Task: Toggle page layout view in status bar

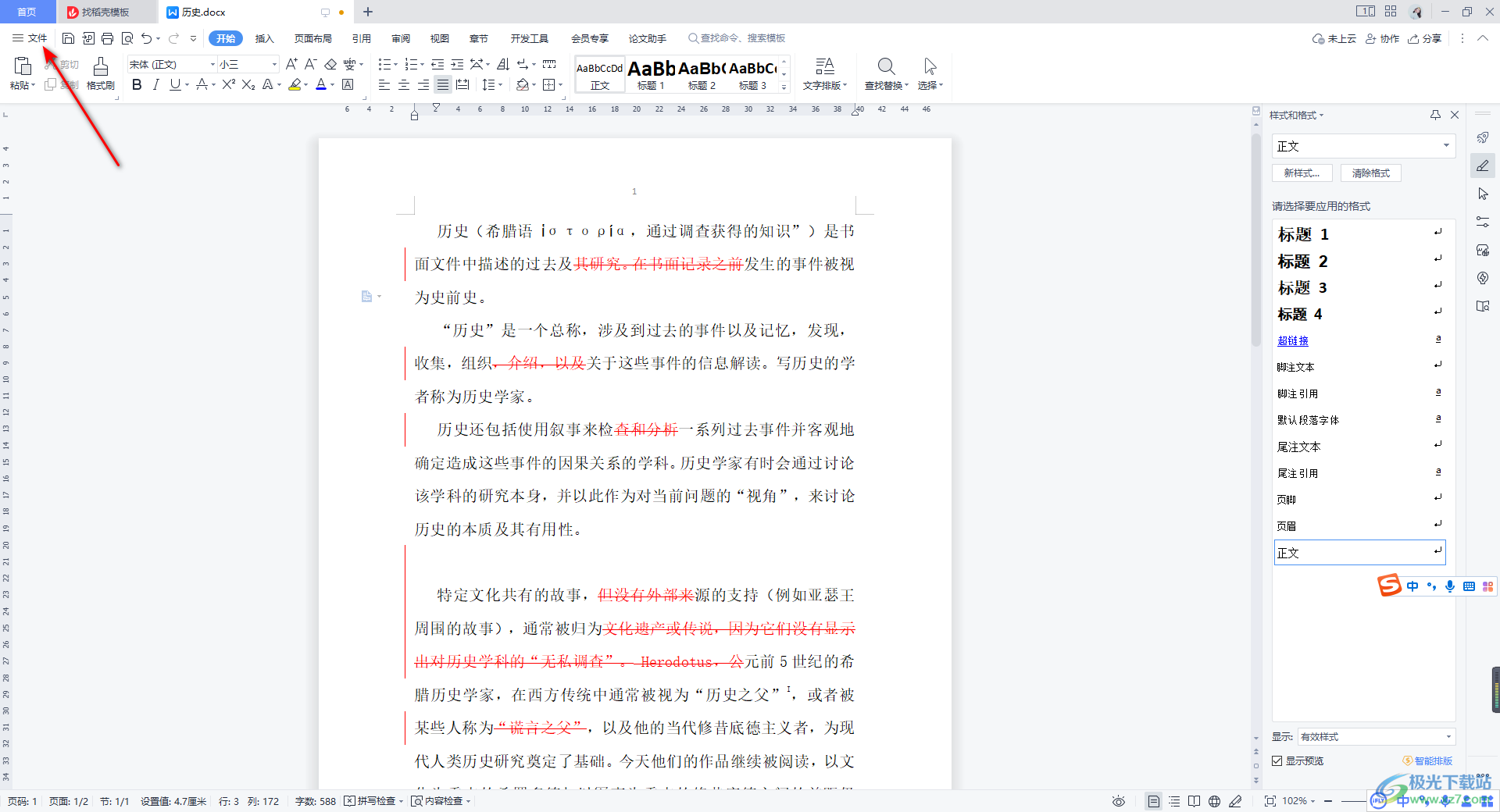Action: tap(1153, 801)
